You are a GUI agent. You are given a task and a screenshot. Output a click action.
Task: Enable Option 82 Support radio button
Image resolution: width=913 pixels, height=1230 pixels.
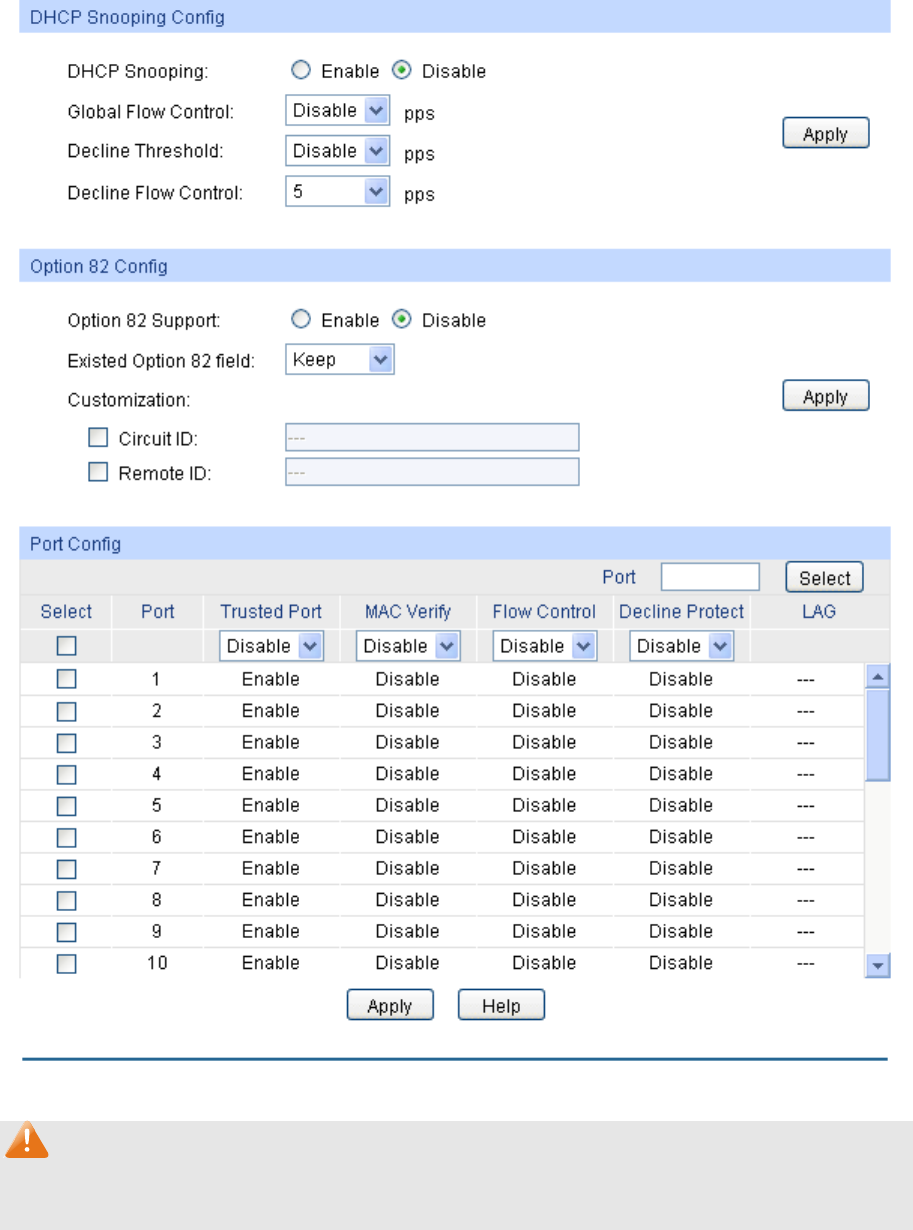(x=300, y=320)
